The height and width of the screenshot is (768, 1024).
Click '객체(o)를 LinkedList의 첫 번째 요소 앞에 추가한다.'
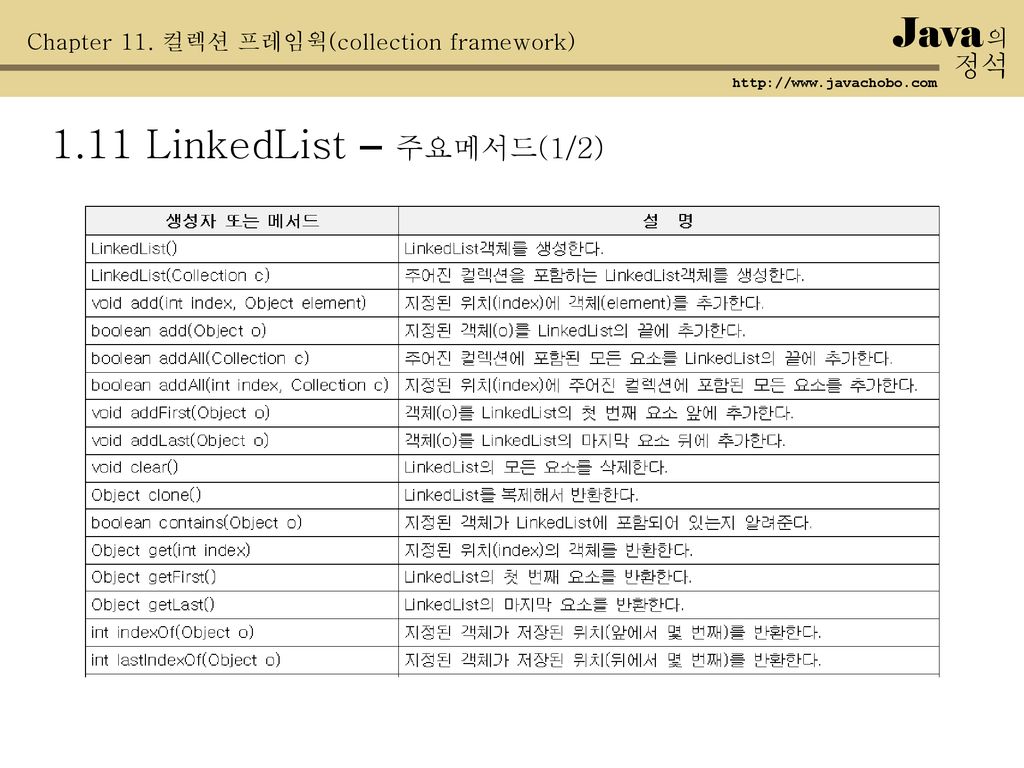(x=598, y=413)
